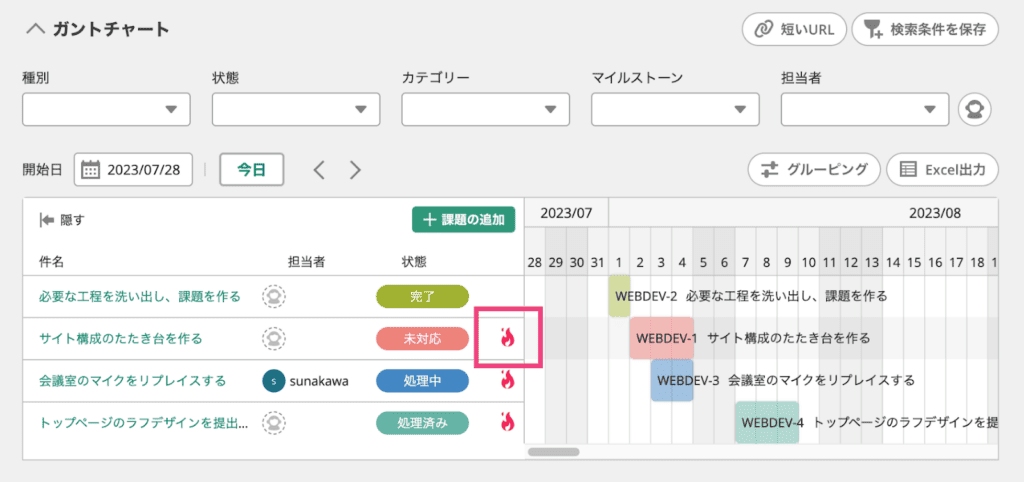Click the fire icon on 会議室のマイク row
This screenshot has width=1024, height=482.
[x=507, y=380]
